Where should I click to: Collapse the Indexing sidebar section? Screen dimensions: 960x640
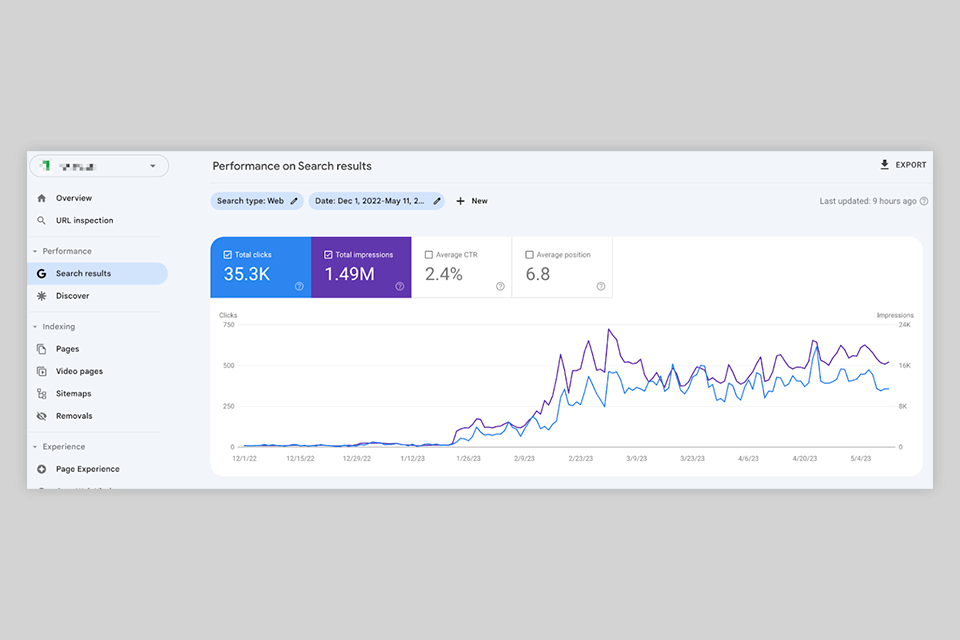click(35, 327)
